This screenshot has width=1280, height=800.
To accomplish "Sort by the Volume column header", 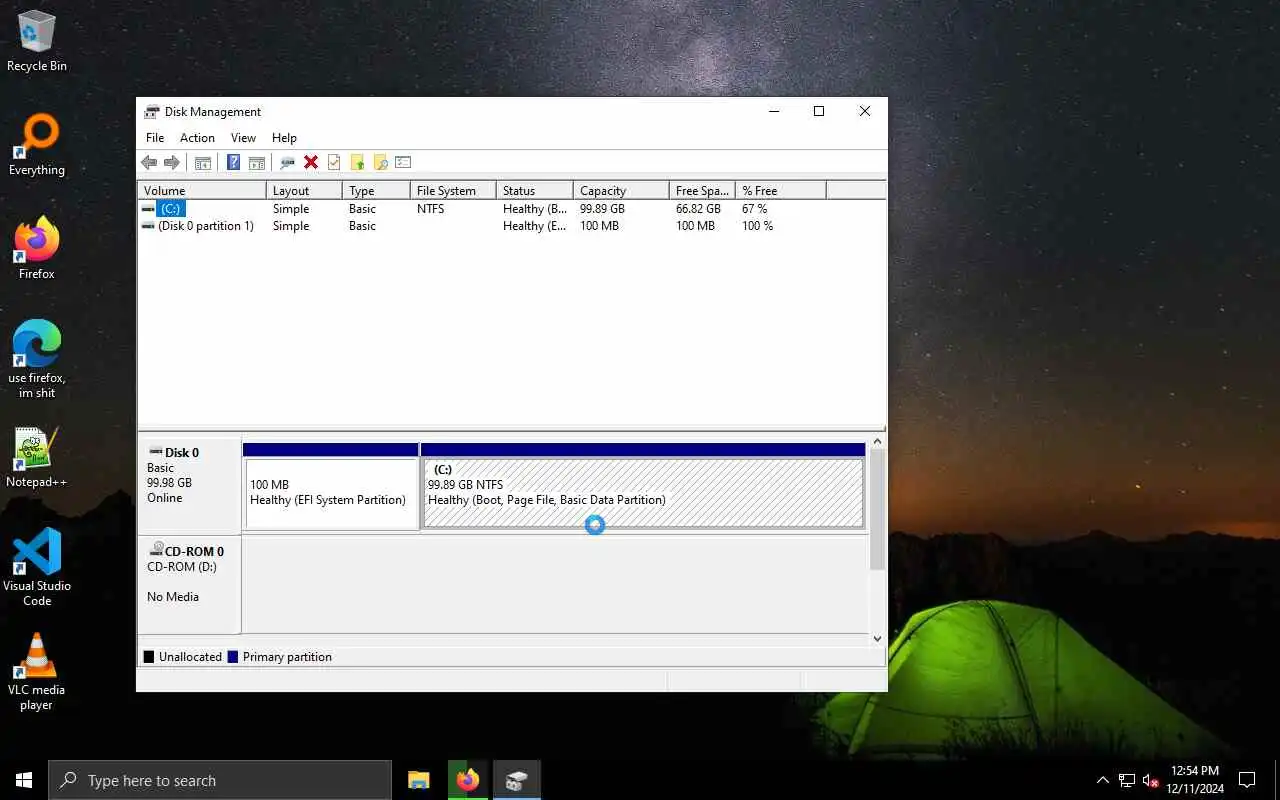I will (x=202, y=190).
